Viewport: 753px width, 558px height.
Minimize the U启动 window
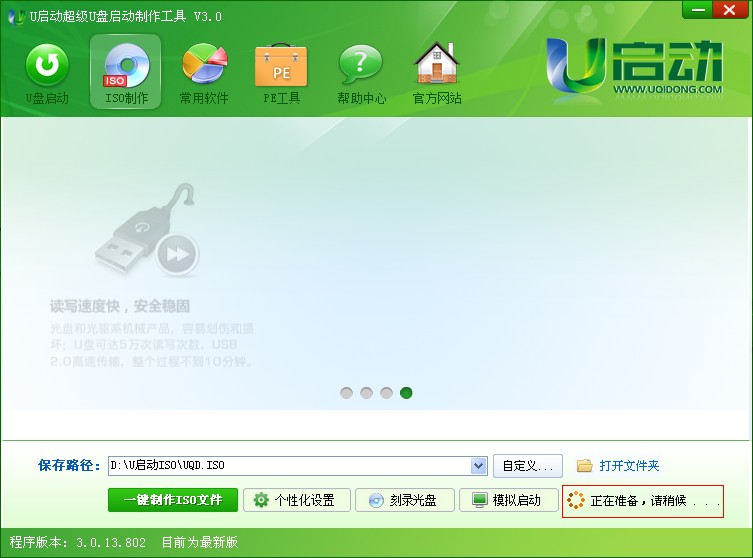pos(698,10)
